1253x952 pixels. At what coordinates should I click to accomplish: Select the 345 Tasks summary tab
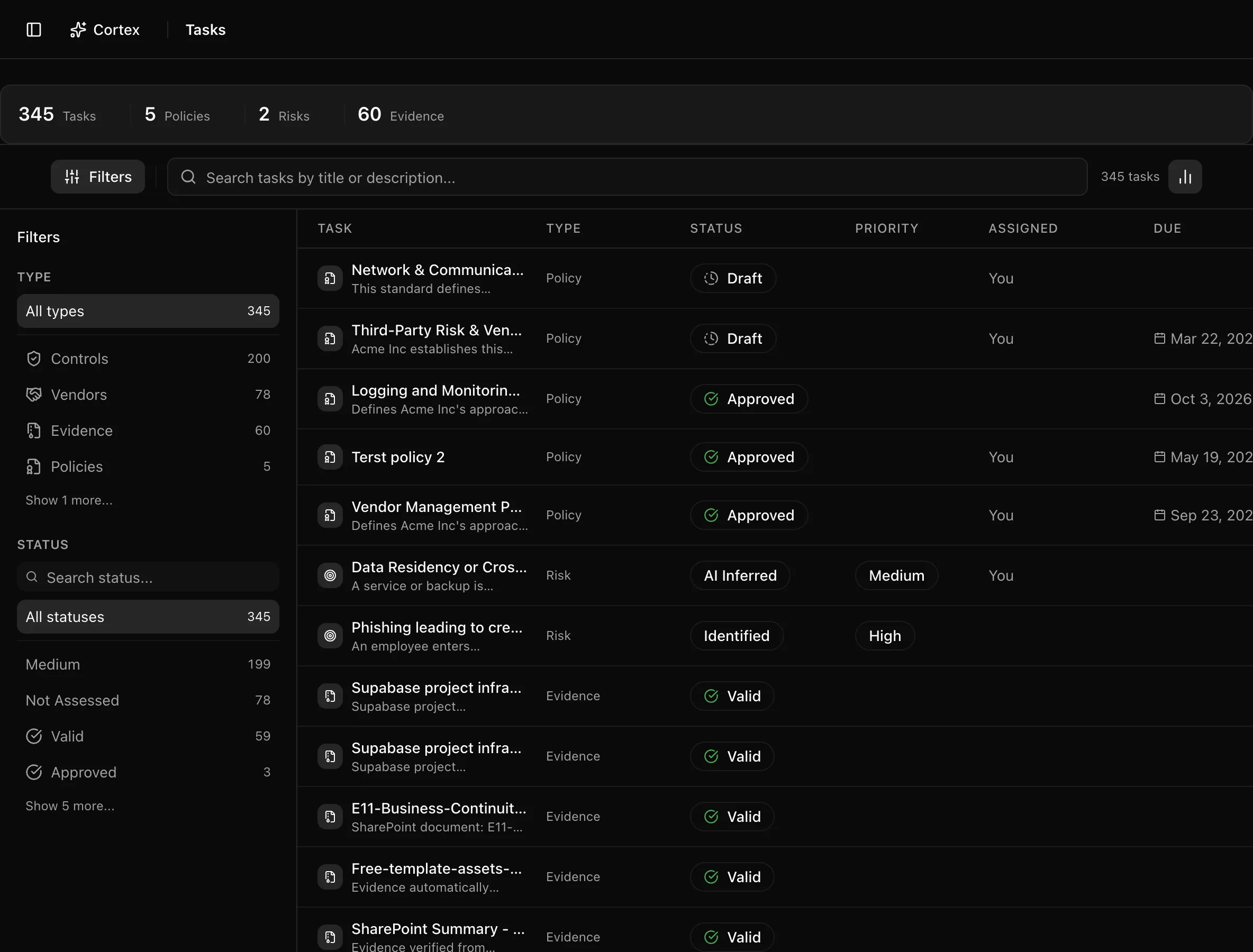[x=57, y=114]
